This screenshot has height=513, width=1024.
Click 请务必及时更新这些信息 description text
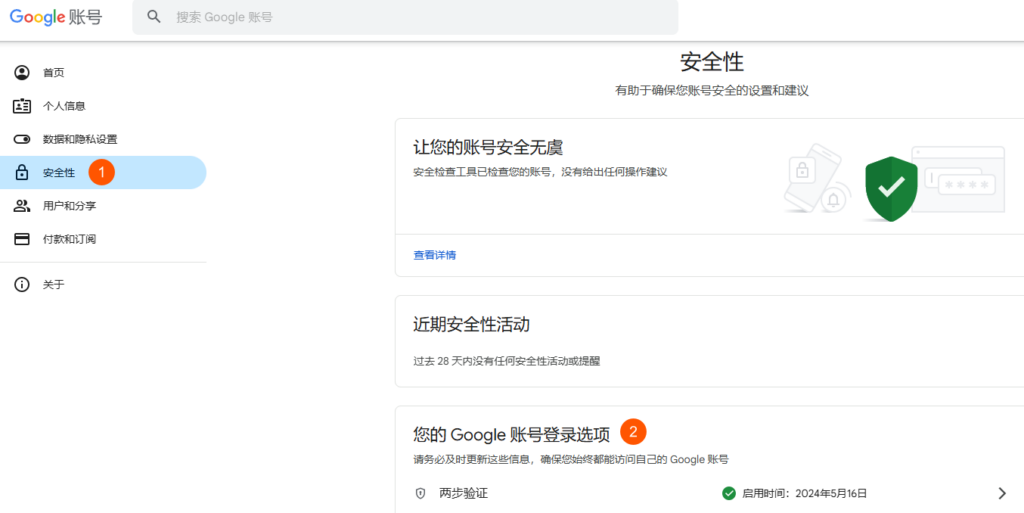coord(571,459)
